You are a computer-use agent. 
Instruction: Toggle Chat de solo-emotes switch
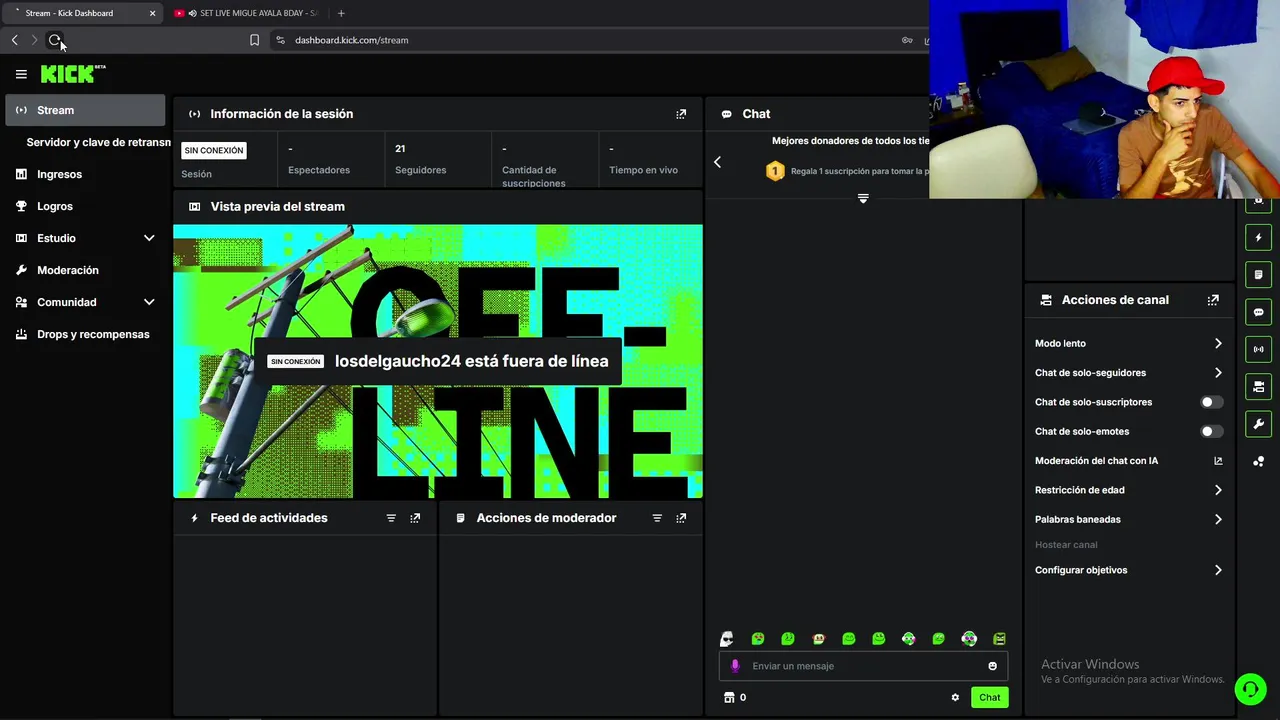(x=1211, y=431)
